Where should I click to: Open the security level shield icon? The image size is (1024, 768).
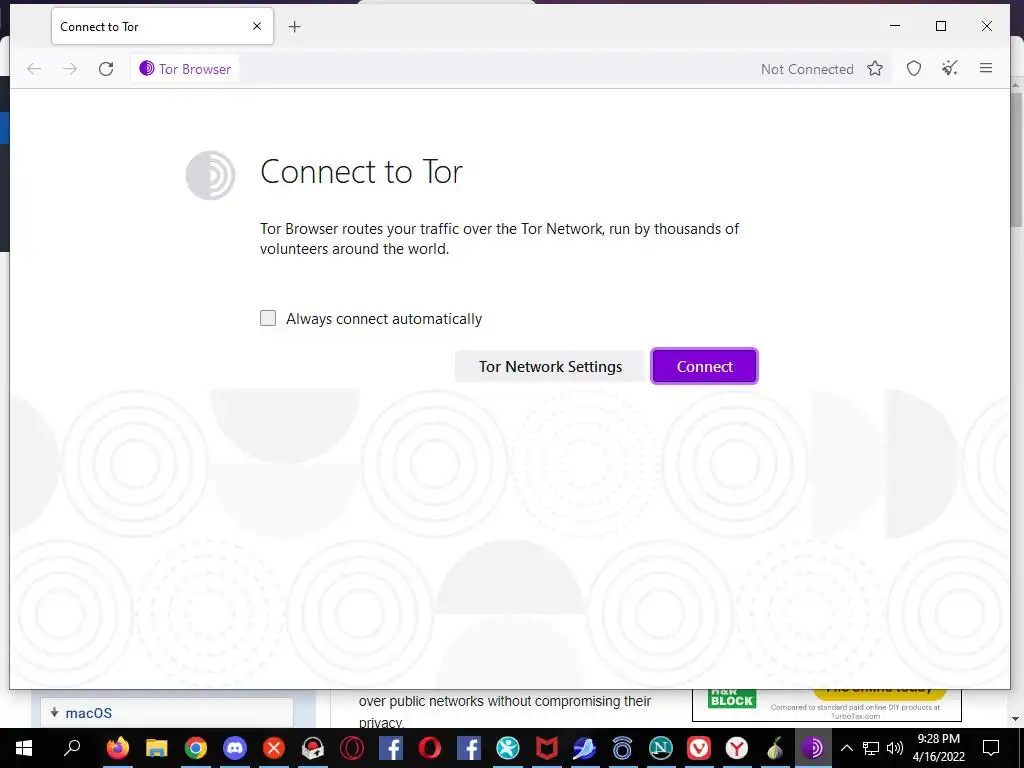pos(914,69)
